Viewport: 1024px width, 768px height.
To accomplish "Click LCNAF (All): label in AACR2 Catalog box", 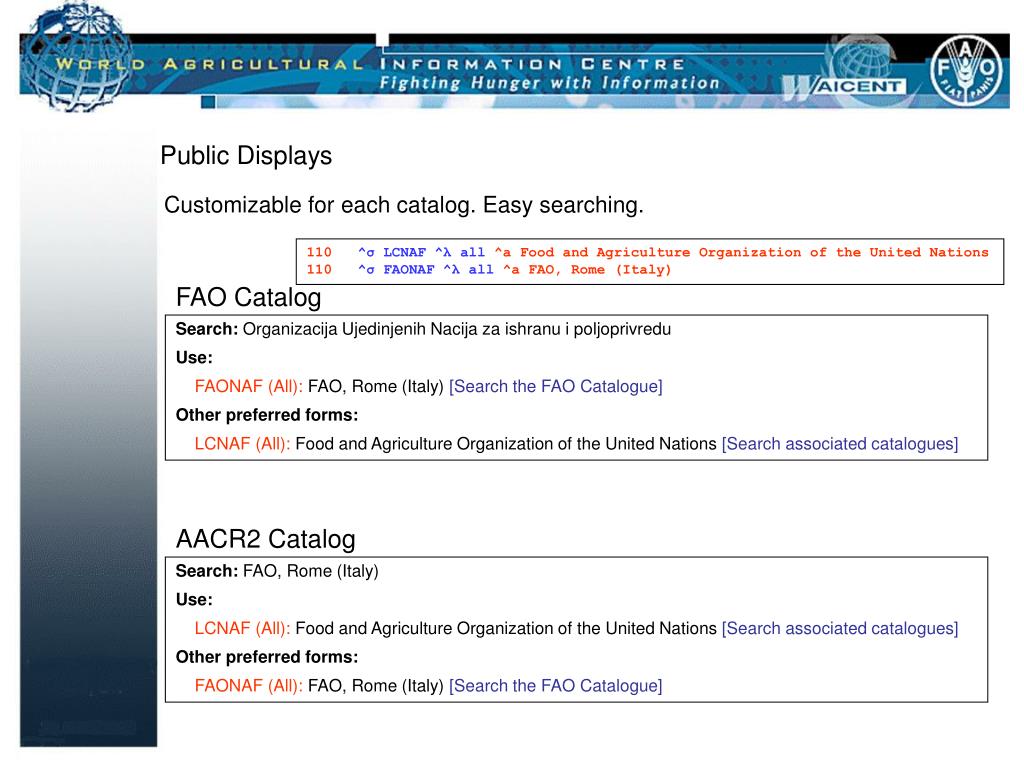I will [242, 628].
